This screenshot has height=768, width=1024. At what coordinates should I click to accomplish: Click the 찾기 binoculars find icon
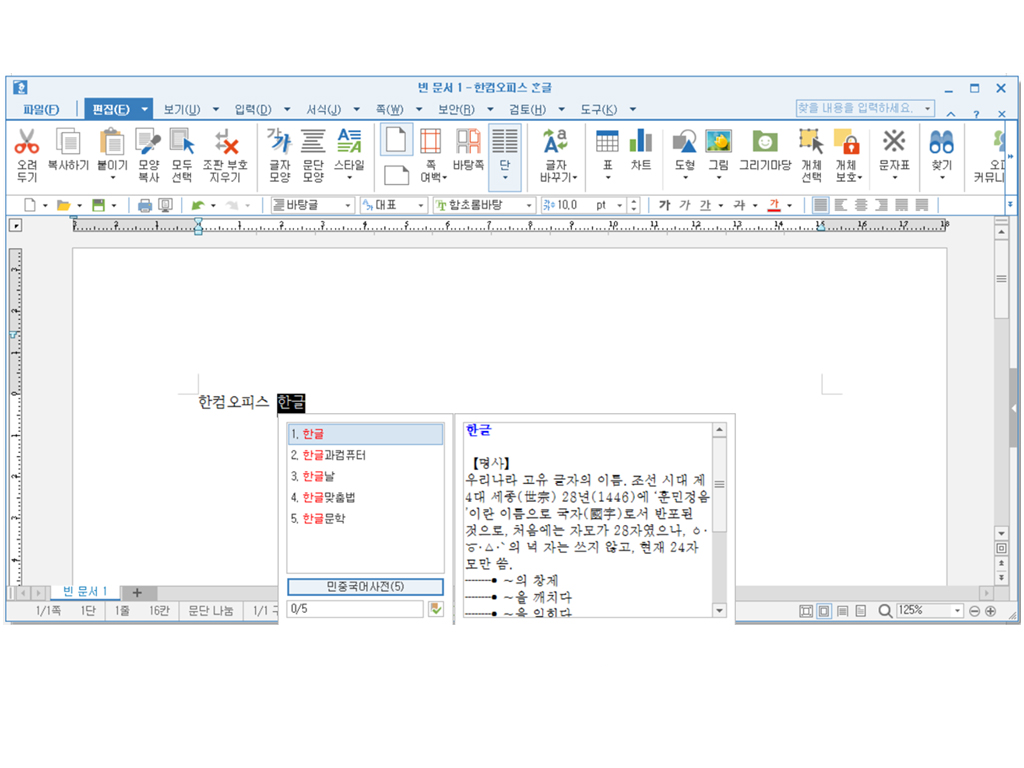942,141
